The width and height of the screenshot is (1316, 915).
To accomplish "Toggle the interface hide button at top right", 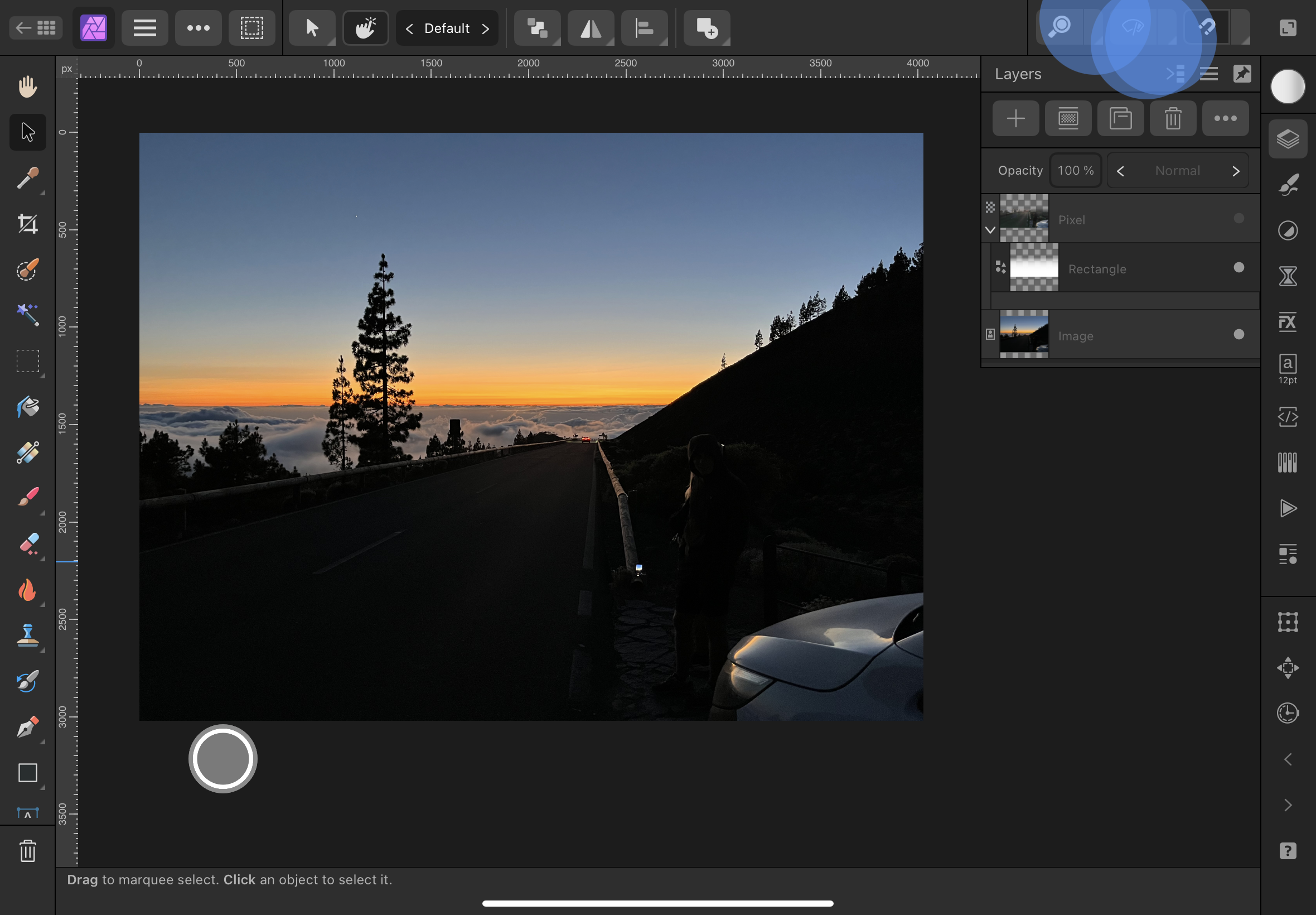I will pyautogui.click(x=1288, y=27).
